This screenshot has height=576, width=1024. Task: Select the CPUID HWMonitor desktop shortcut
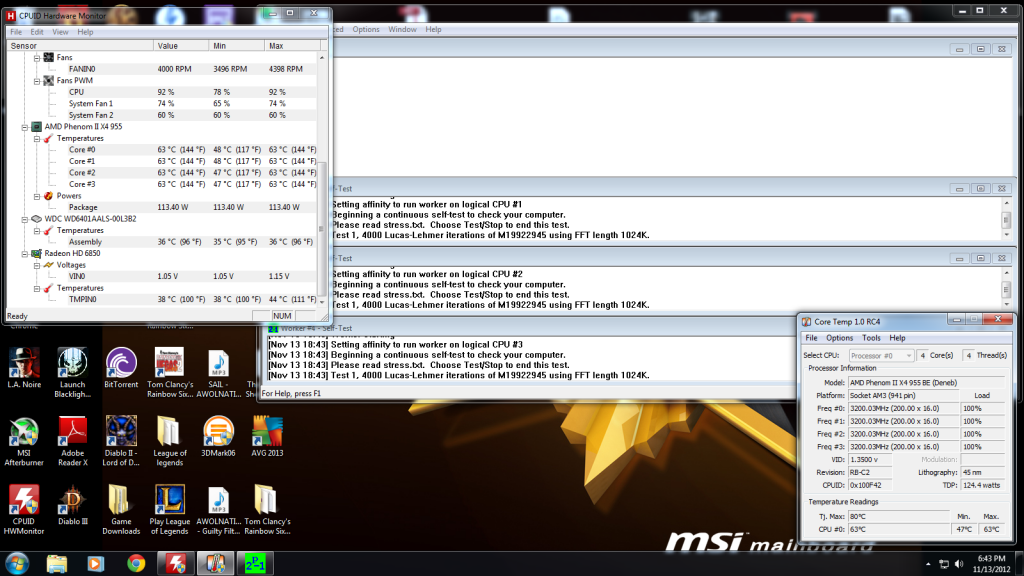pos(24,510)
